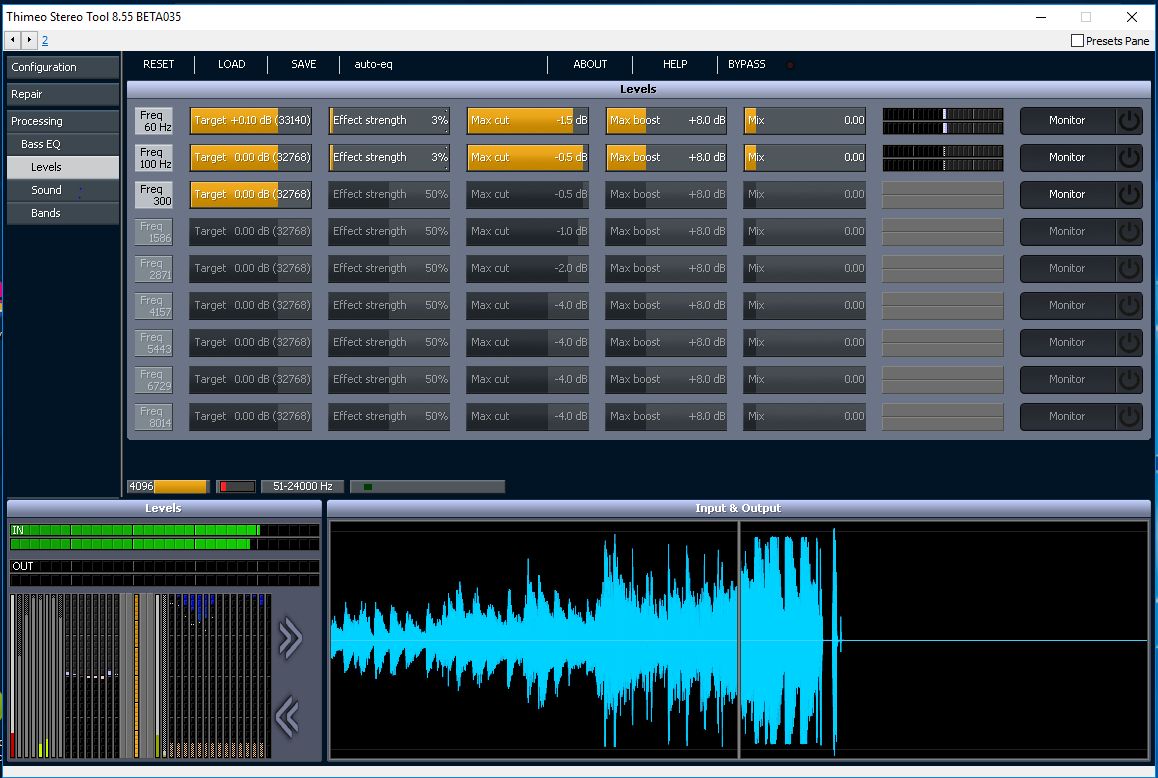Adjust Max boost slider in 100 Hz row
Screen dimensions: 1158x778
(x=666, y=157)
